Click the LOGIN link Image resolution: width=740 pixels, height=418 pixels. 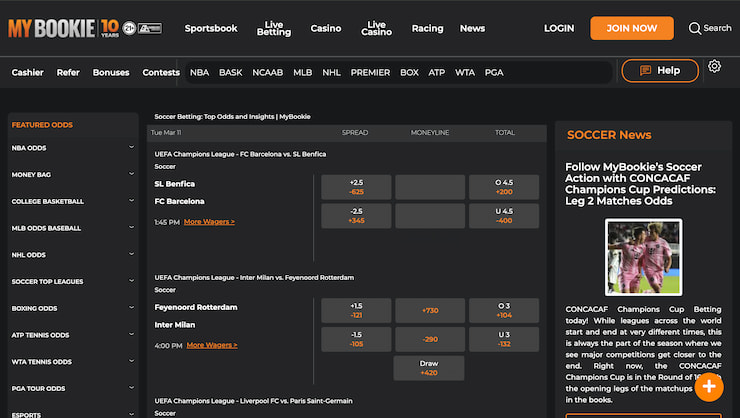[559, 28]
